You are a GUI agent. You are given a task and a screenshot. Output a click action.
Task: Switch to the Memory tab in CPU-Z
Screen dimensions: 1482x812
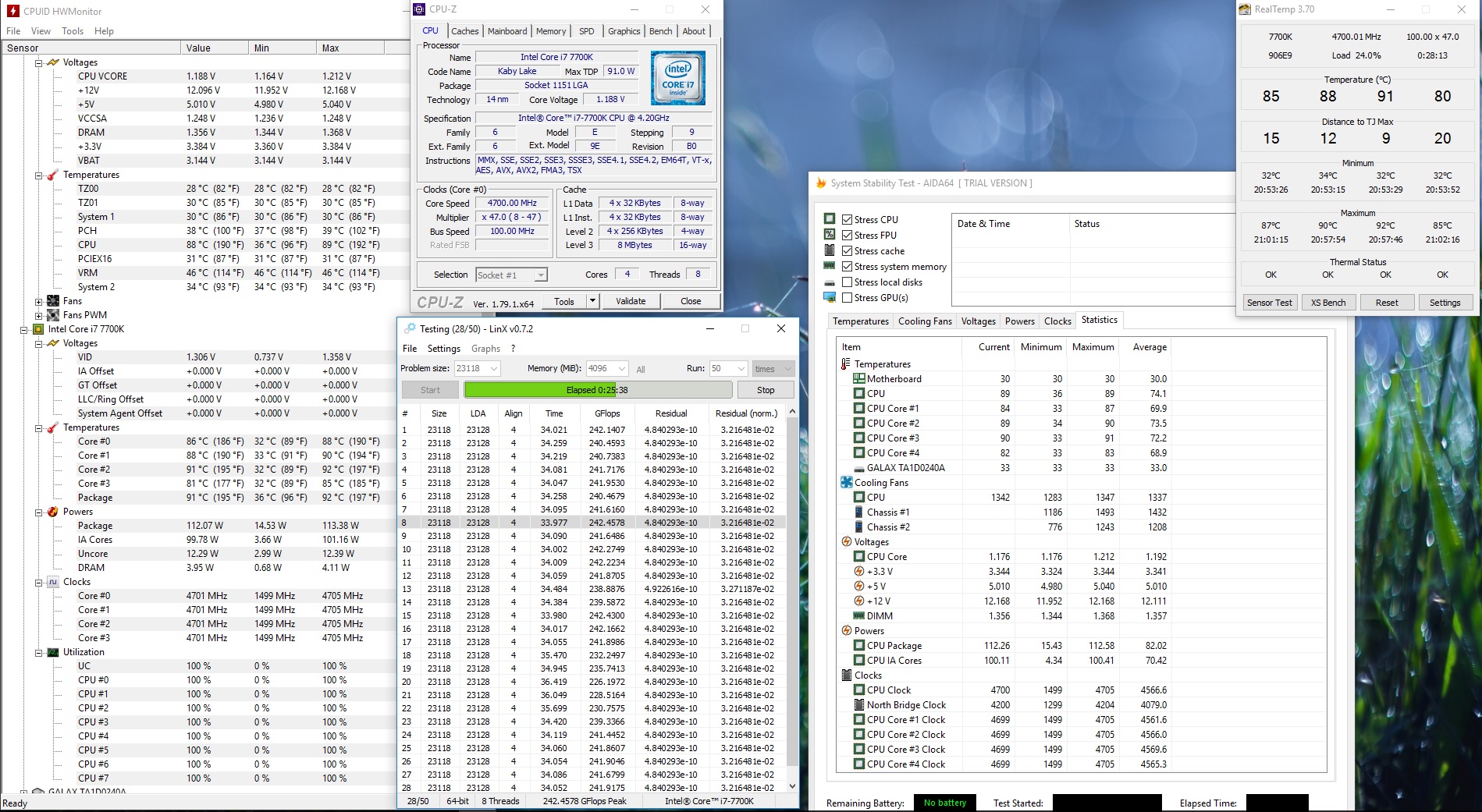click(x=551, y=31)
